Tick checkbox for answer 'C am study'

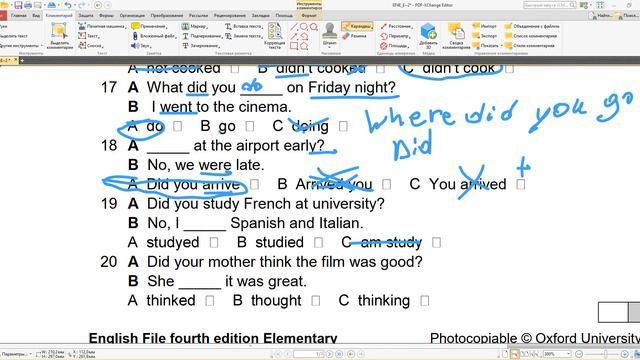[436, 243]
